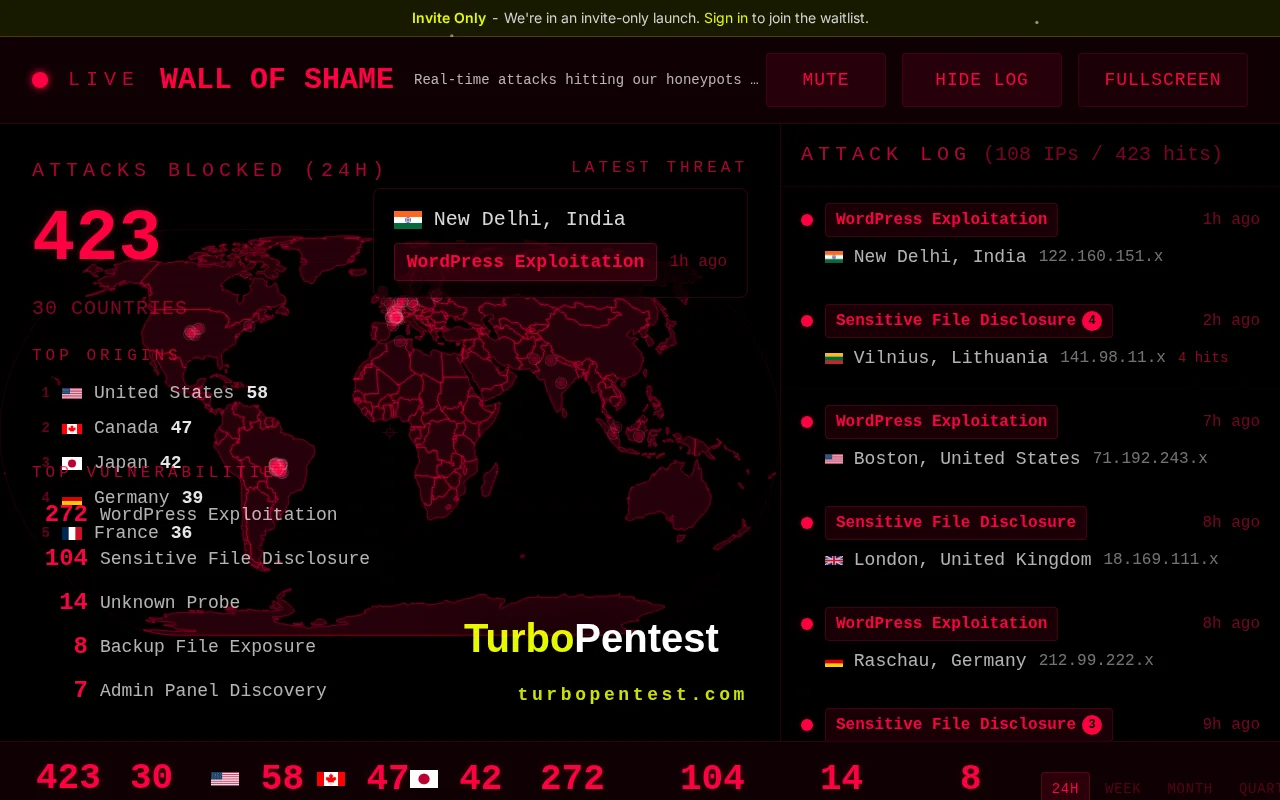The image size is (1280, 800).
Task: Click the red dot of the Raschau log entry
Action: pos(807,624)
